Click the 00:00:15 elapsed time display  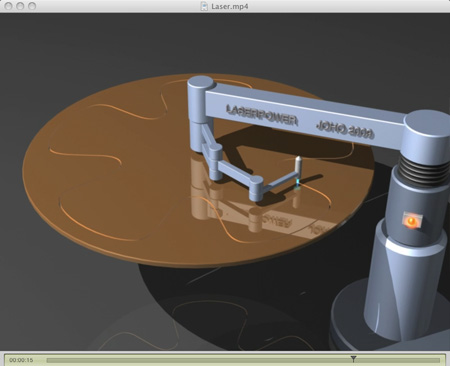click(21, 360)
